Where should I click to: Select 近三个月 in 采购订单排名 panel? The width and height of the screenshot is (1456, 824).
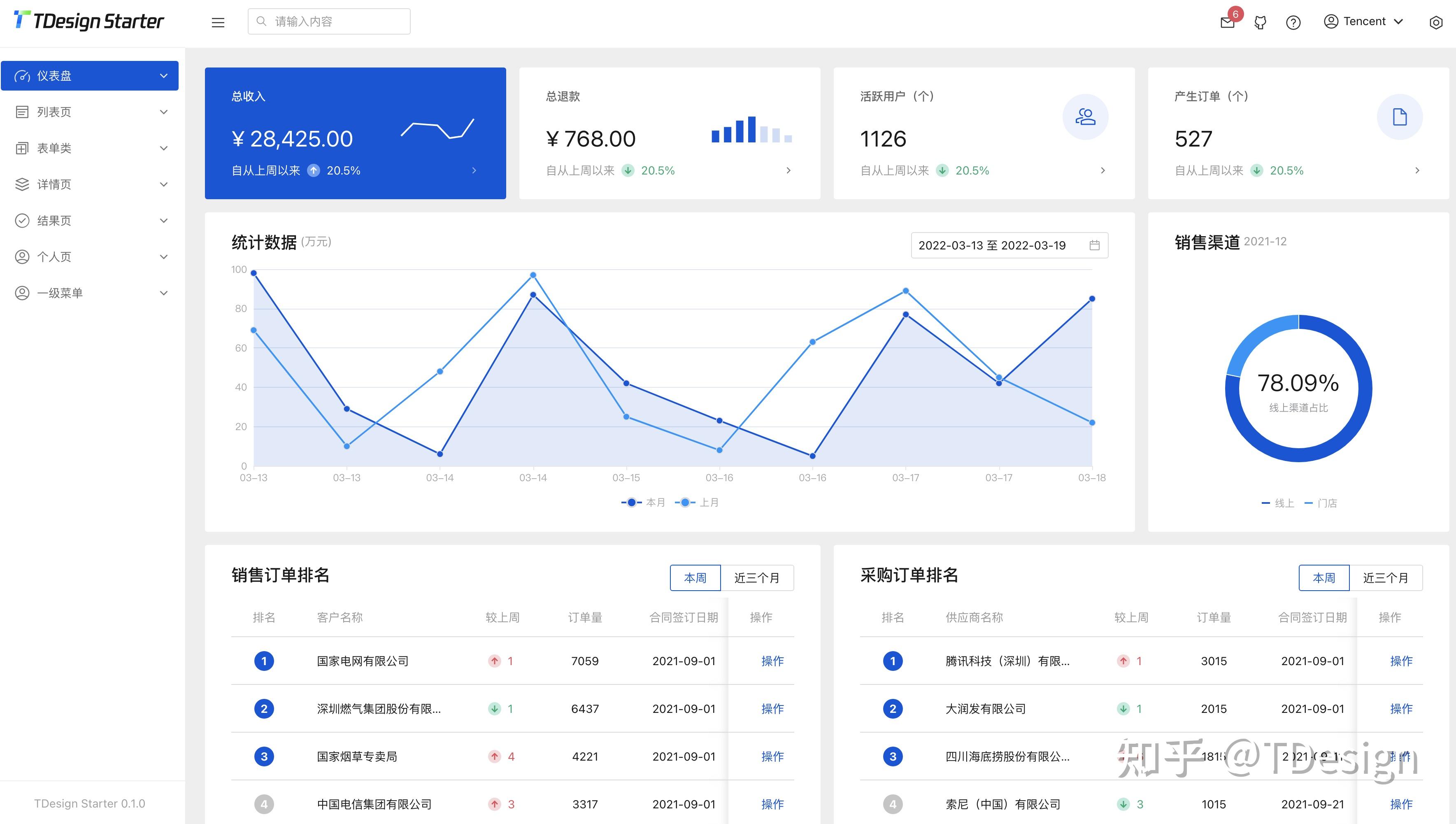pos(1386,578)
